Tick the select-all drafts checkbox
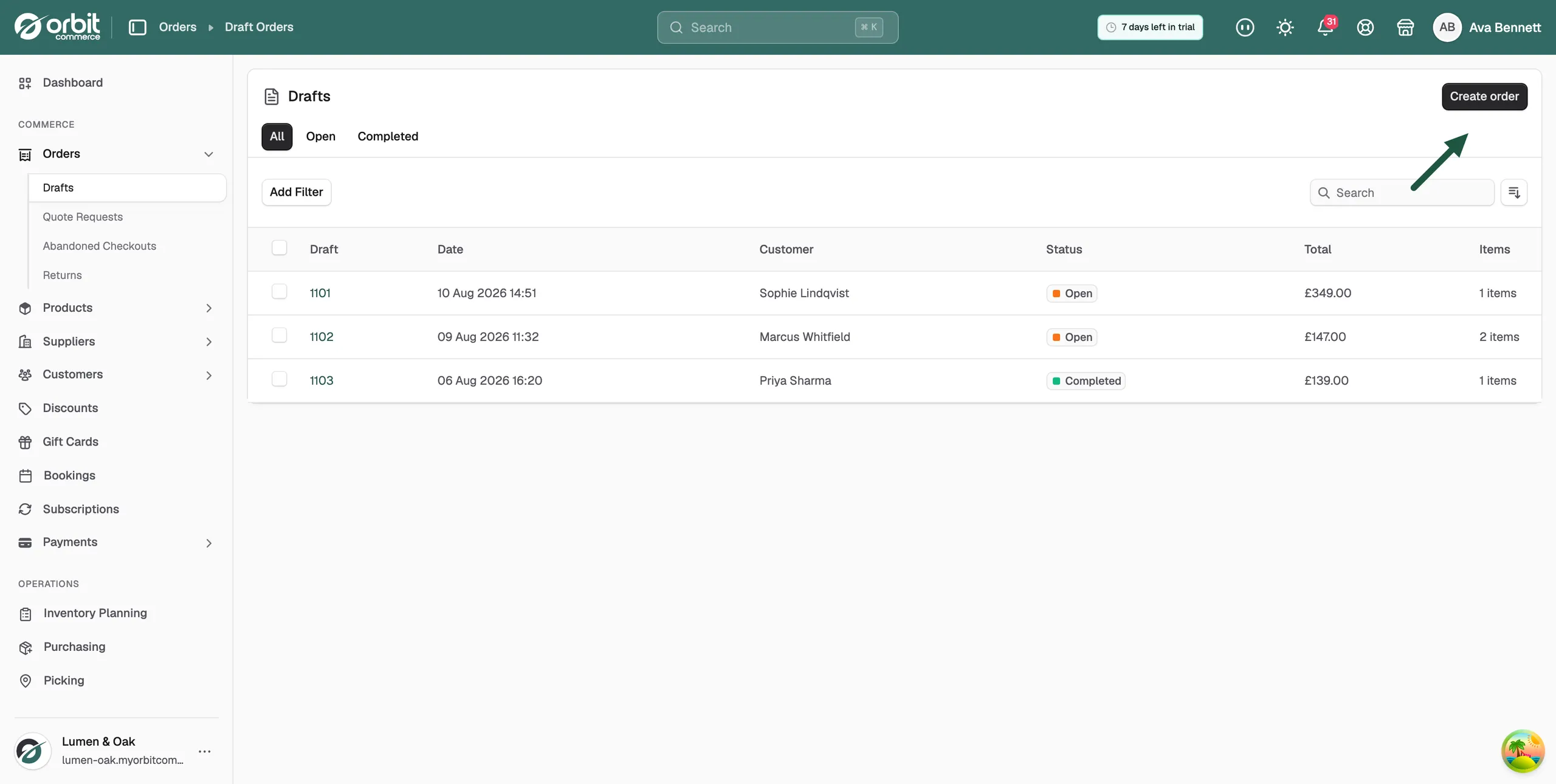The height and width of the screenshot is (784, 1556). tap(279, 248)
